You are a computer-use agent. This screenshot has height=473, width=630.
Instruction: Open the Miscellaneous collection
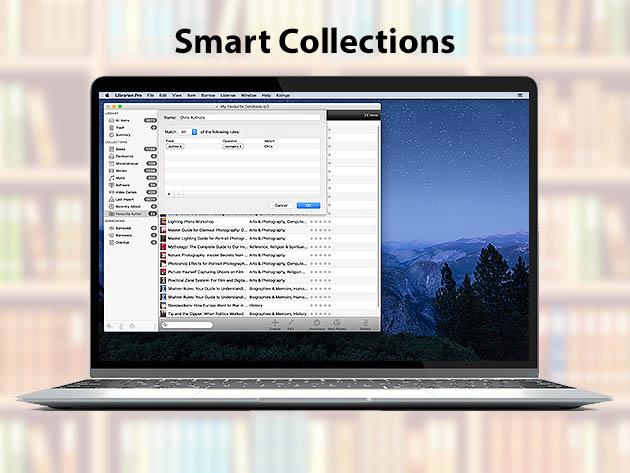coord(131,164)
